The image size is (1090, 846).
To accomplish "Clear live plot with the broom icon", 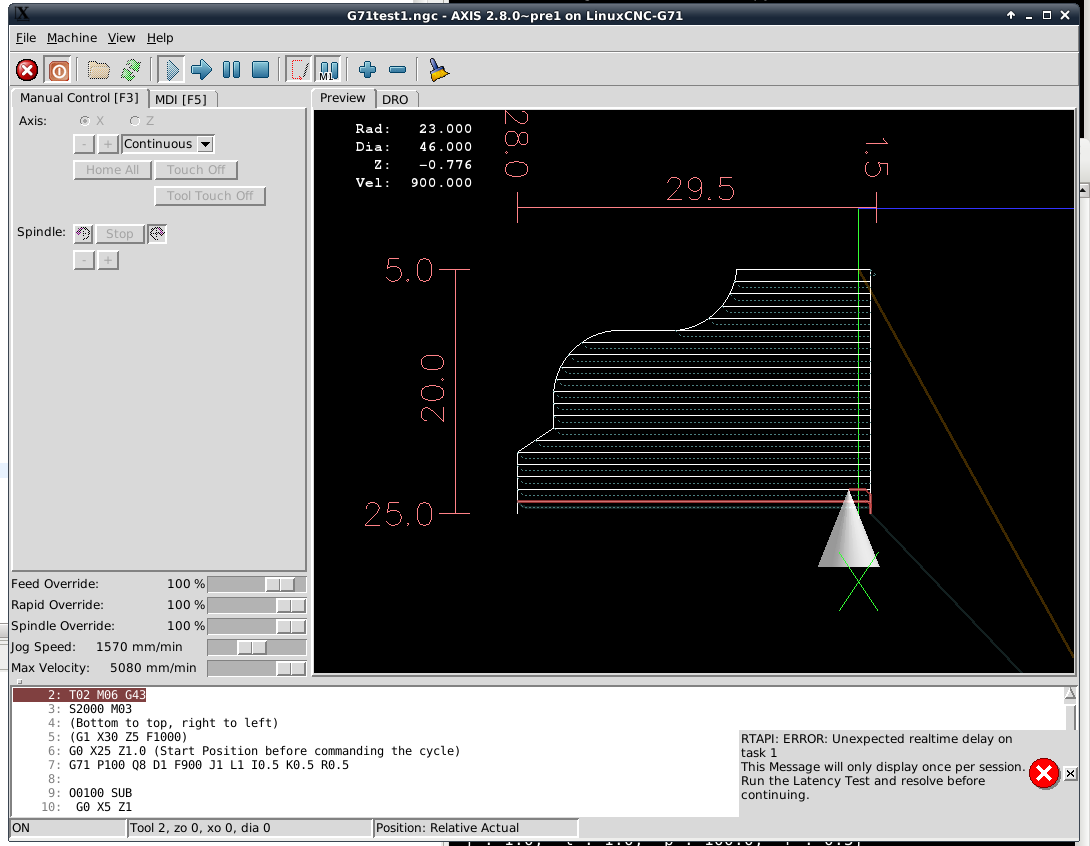I will (438, 70).
